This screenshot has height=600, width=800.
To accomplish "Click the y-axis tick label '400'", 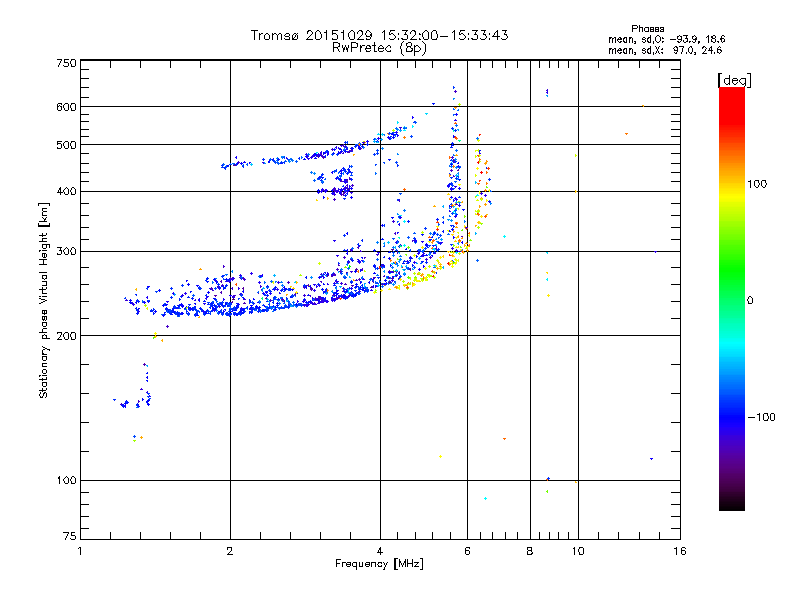I will [66, 191].
